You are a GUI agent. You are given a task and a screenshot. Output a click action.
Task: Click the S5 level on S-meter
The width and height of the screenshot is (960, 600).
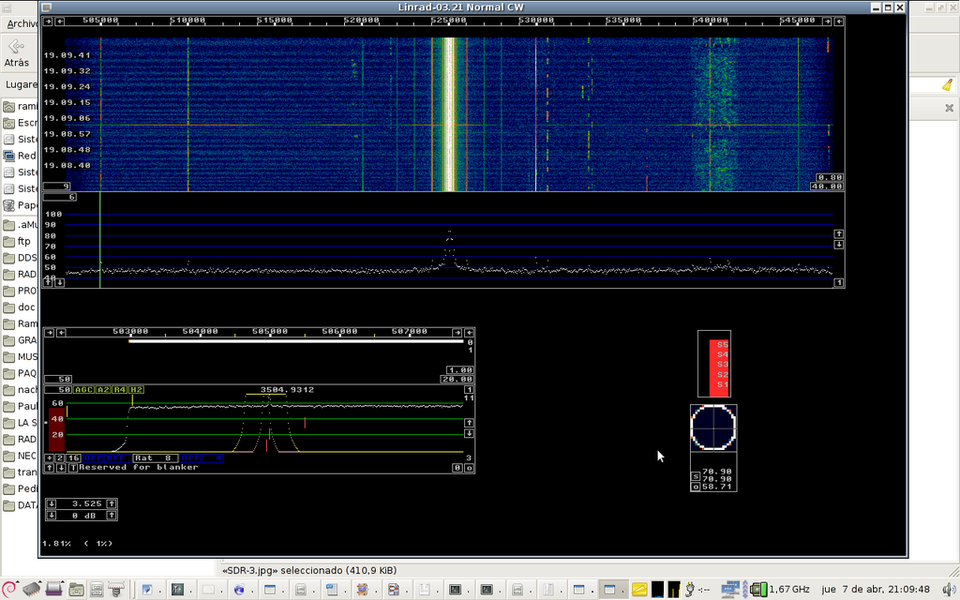coord(721,344)
